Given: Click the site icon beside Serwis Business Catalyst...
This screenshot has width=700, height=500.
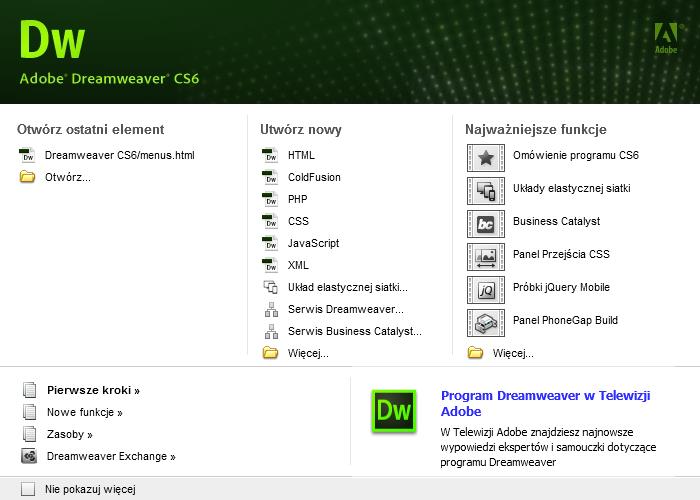Looking at the screenshot, I should (x=271, y=331).
